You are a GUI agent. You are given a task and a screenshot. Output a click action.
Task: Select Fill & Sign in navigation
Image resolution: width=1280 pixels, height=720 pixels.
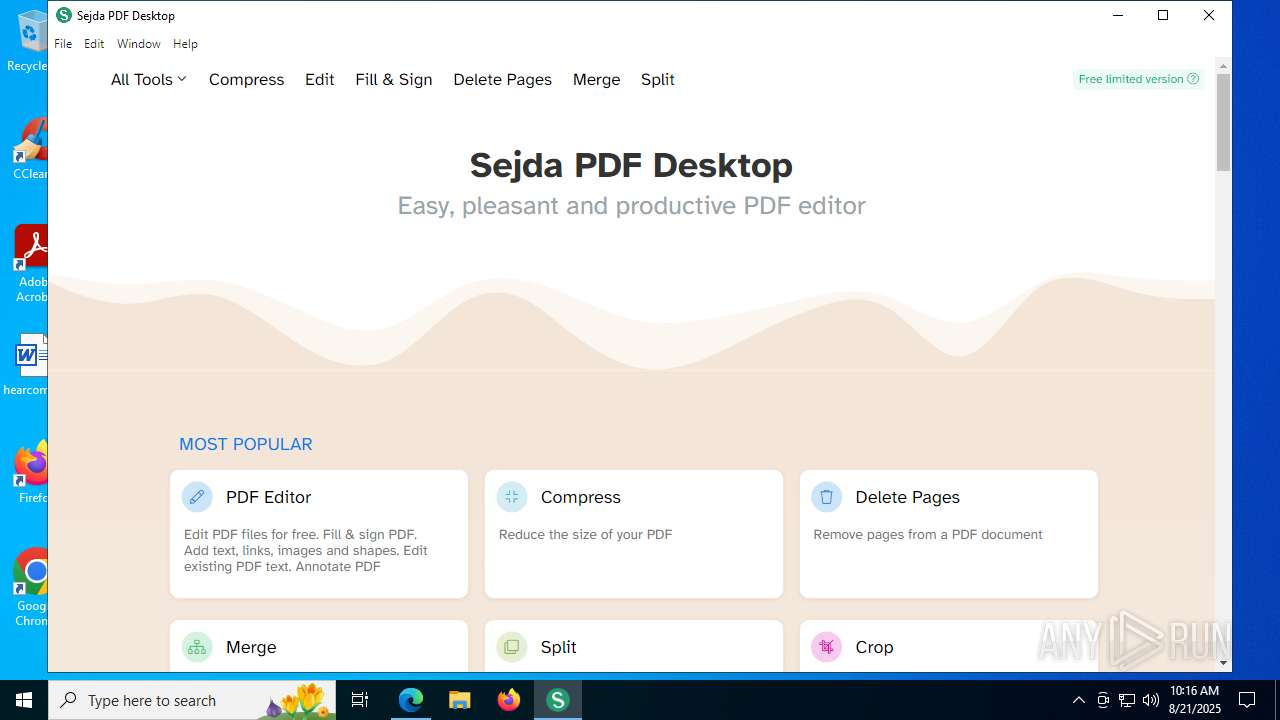pyautogui.click(x=394, y=80)
